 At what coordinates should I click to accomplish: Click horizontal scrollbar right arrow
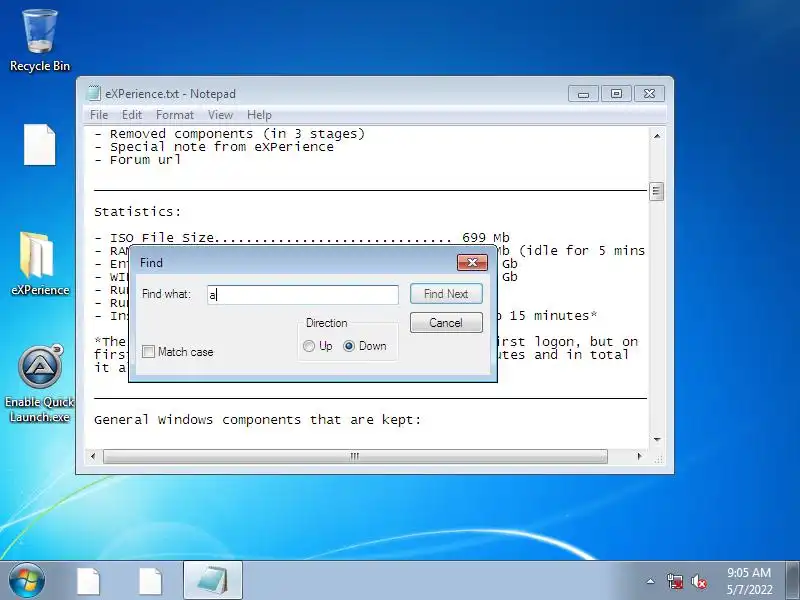[x=640, y=456]
